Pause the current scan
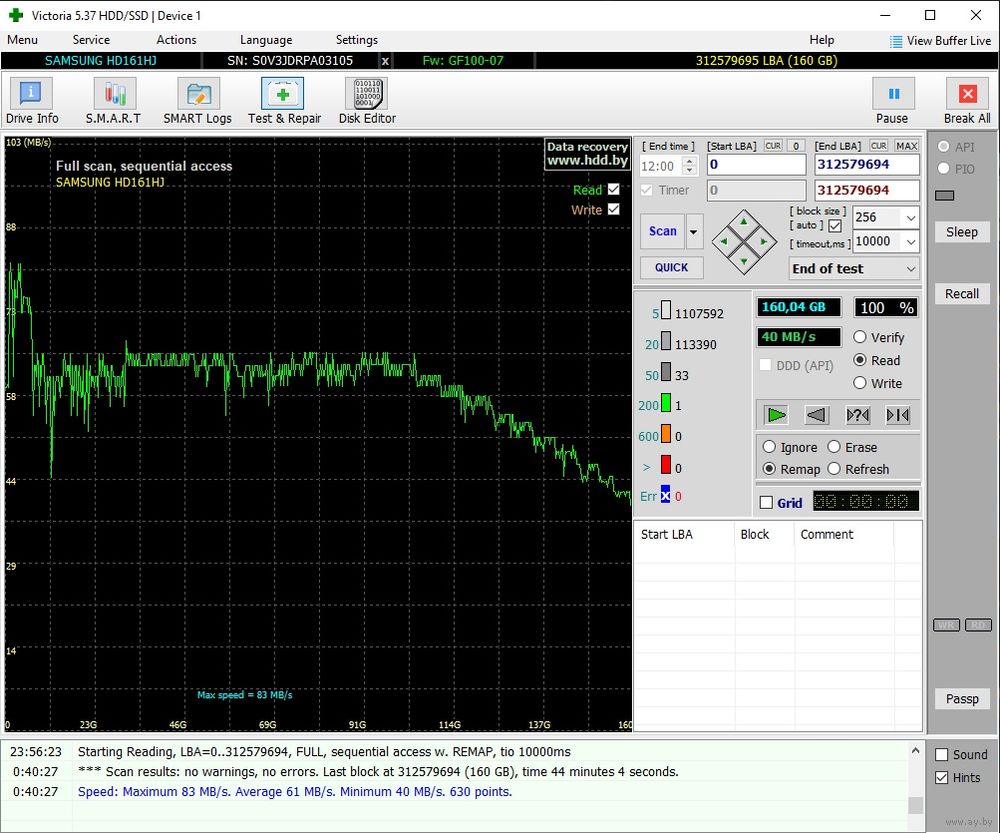Viewport: 1000px width, 833px height. (892, 101)
